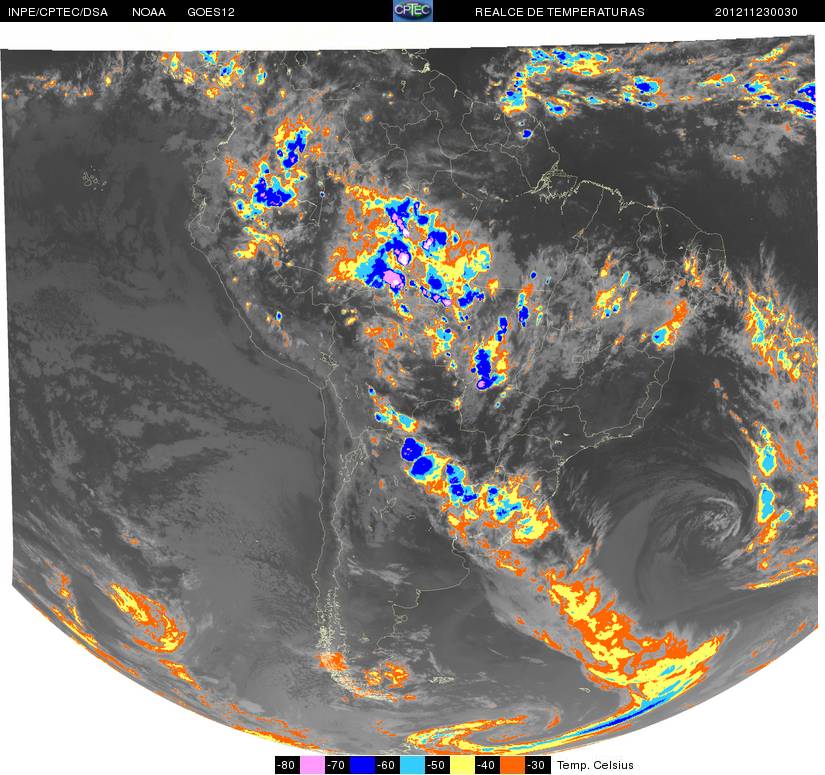Click the orange legend swatch after -40
825x775 pixels.
click(512, 765)
